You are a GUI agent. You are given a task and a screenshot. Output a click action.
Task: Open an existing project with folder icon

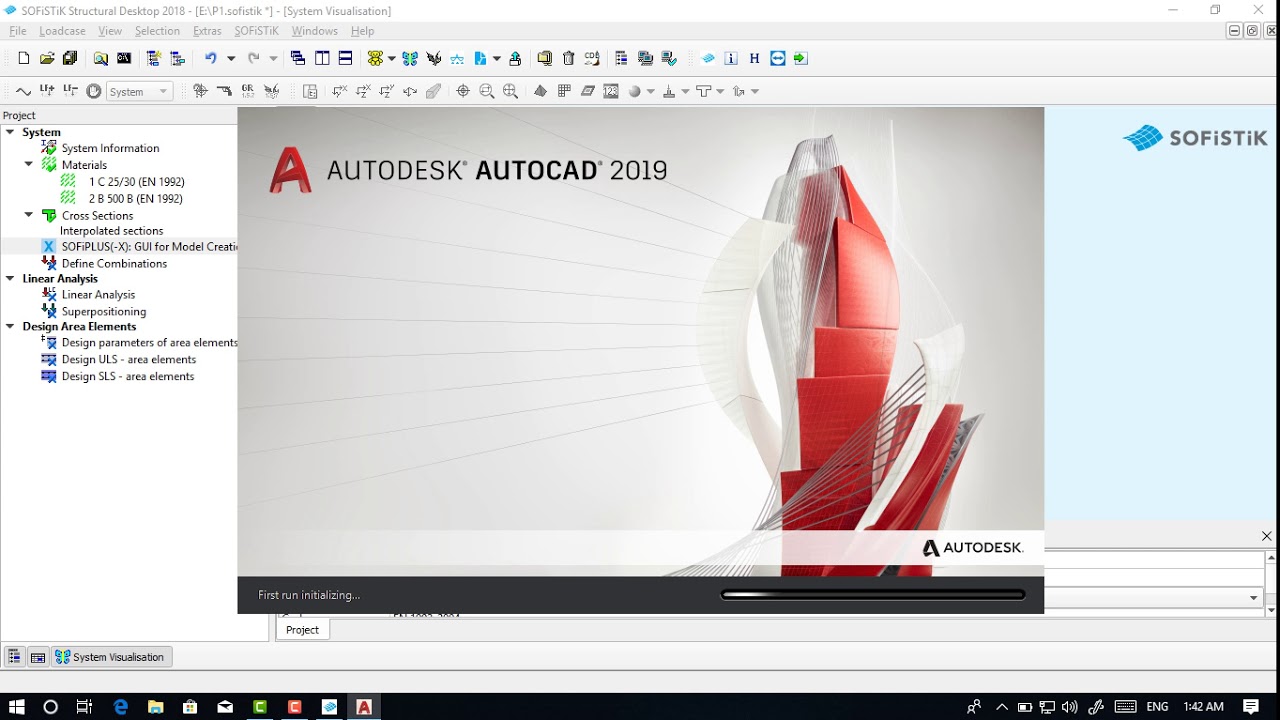[x=47, y=58]
